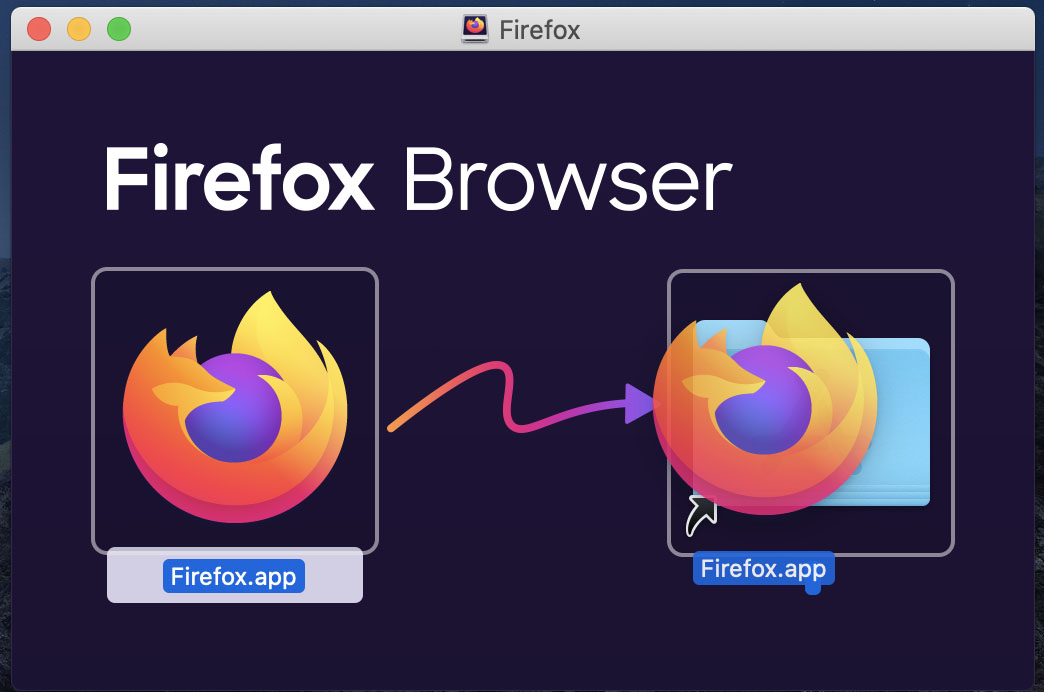
Task: Click the "Browser" word in the heading
Action: pyautogui.click(x=567, y=181)
